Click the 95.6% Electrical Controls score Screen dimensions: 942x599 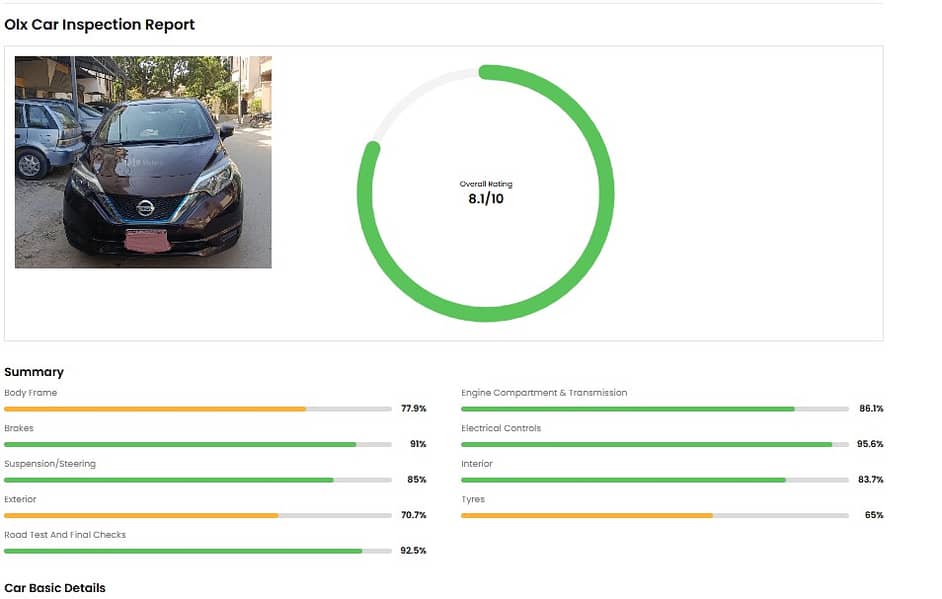(870, 444)
